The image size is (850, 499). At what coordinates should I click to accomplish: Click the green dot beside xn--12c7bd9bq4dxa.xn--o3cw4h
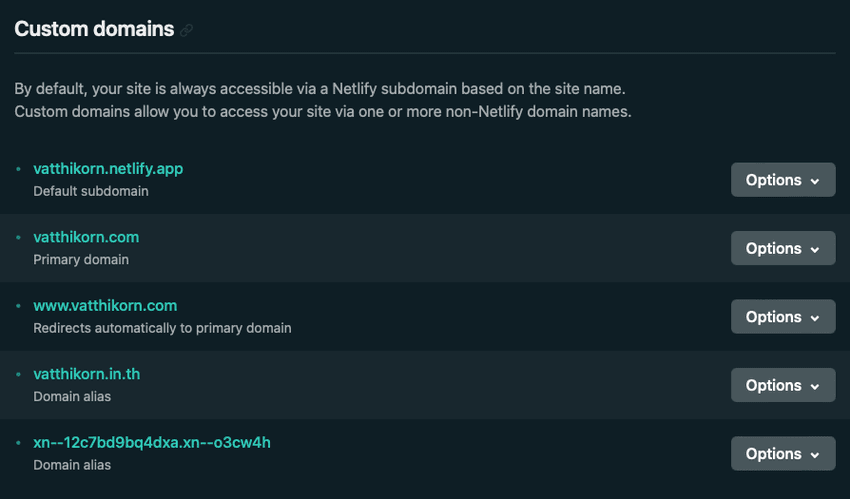click(x=18, y=443)
